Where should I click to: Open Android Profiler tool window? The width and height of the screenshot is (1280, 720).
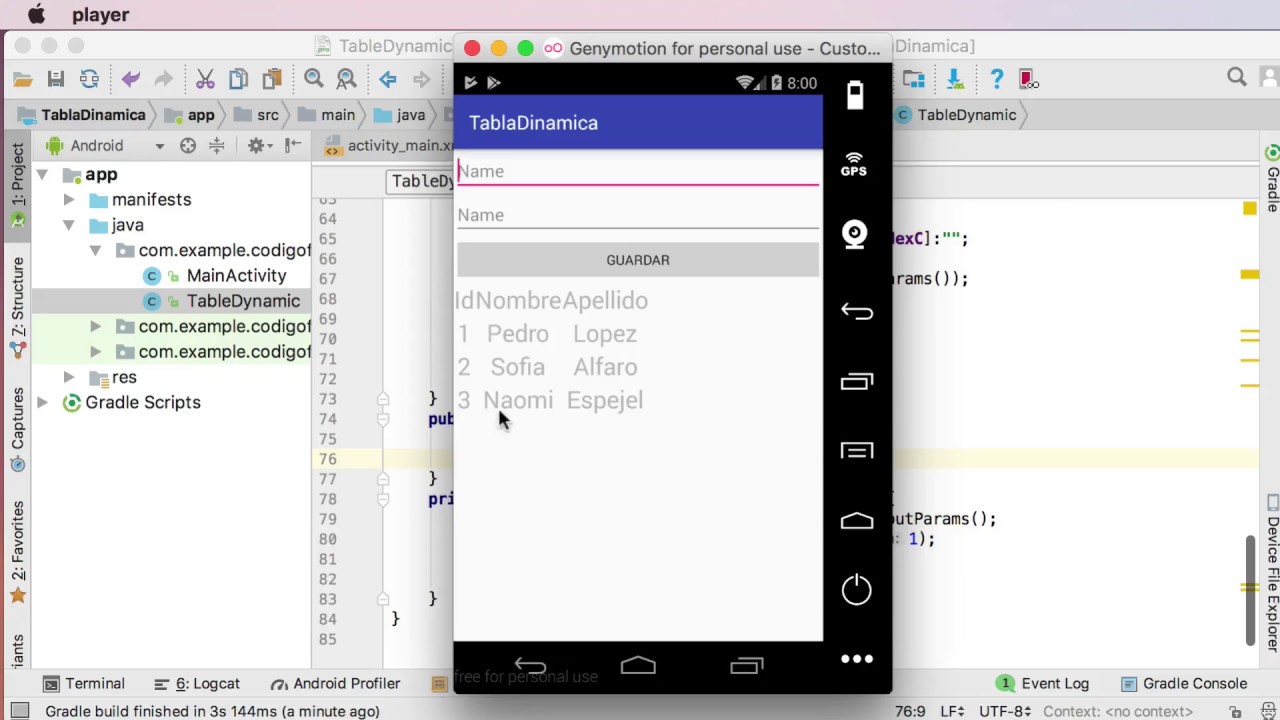(335, 684)
